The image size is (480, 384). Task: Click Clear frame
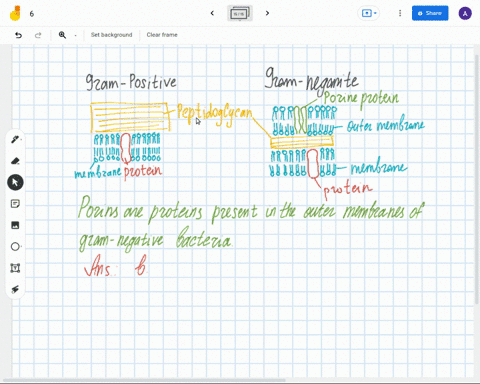click(162, 35)
